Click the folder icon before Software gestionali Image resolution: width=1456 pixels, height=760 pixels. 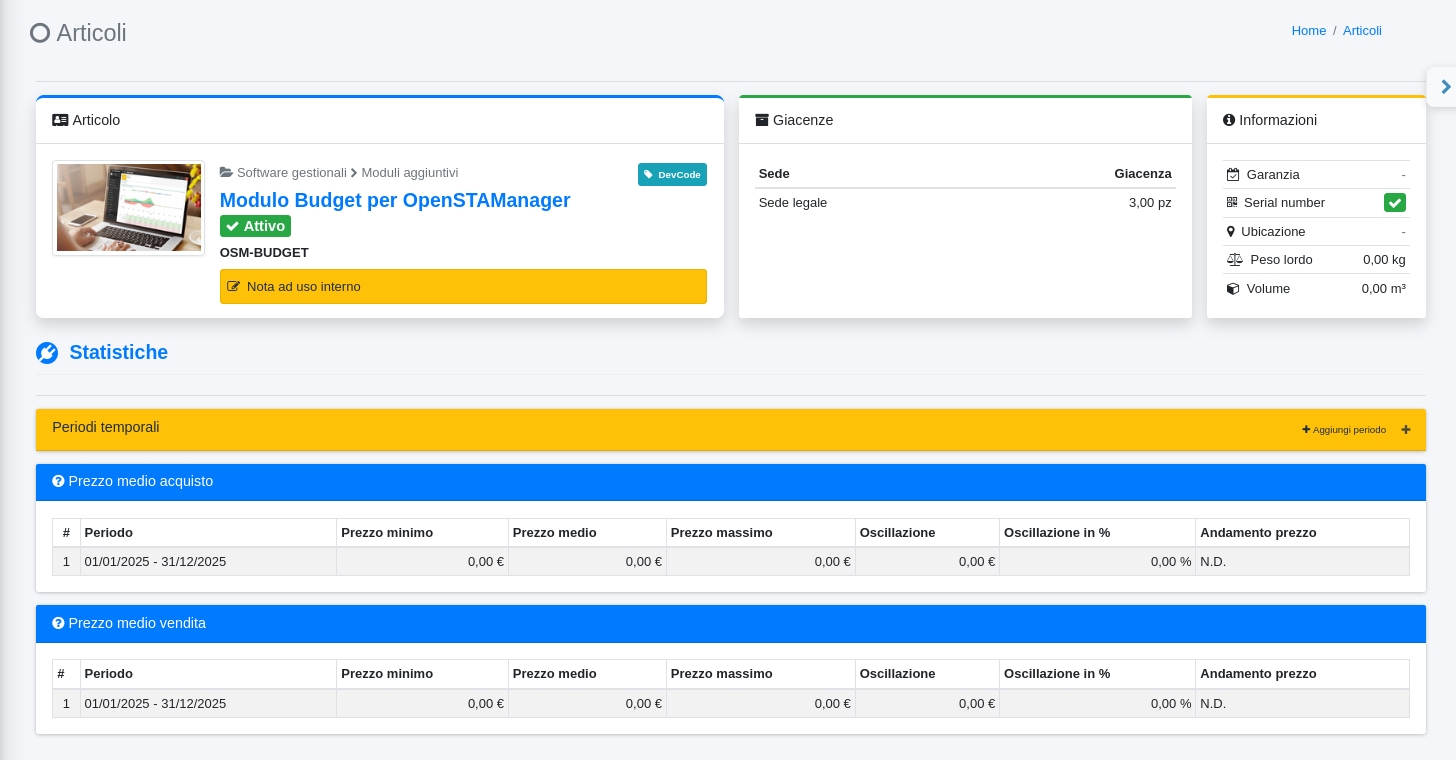click(226, 173)
